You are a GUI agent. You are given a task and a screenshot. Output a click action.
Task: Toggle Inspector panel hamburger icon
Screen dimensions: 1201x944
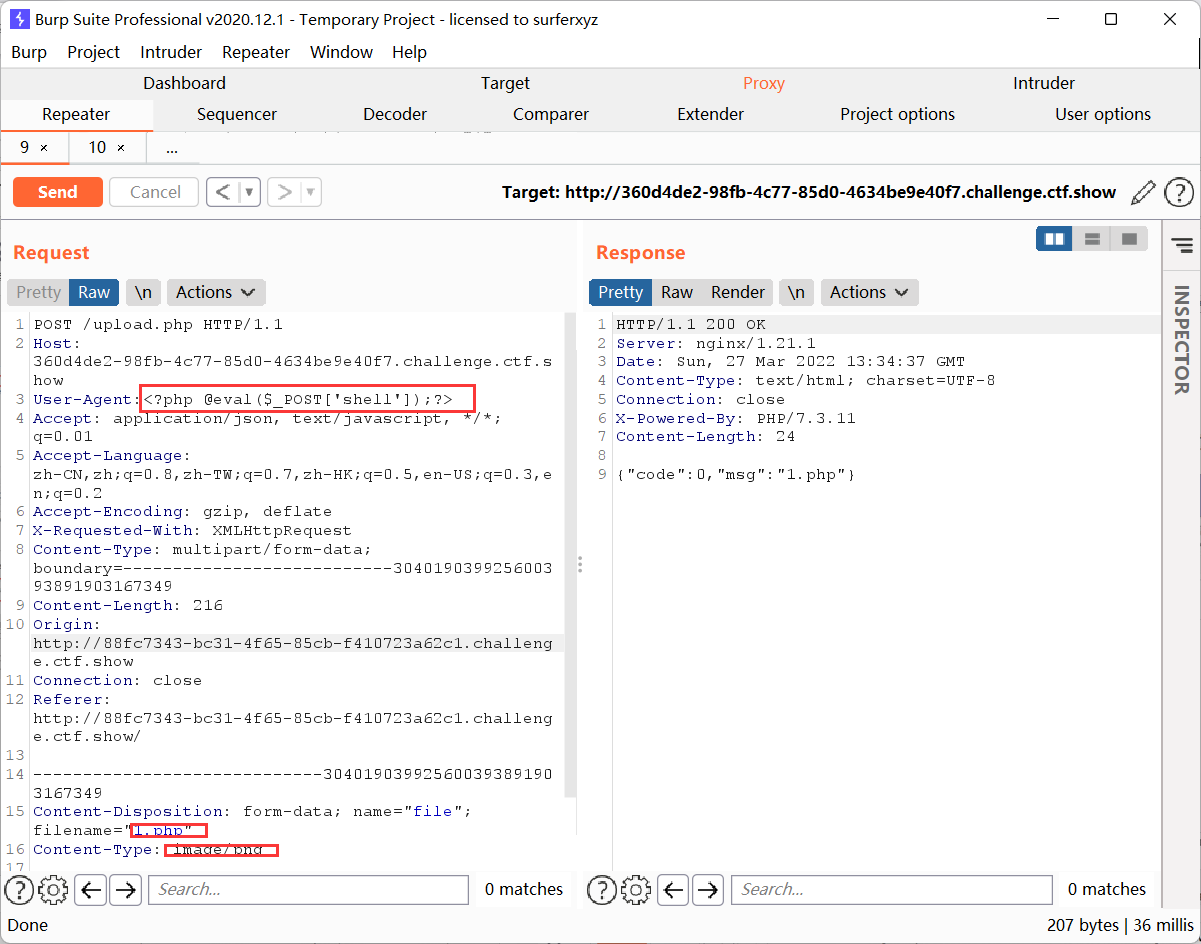1182,245
